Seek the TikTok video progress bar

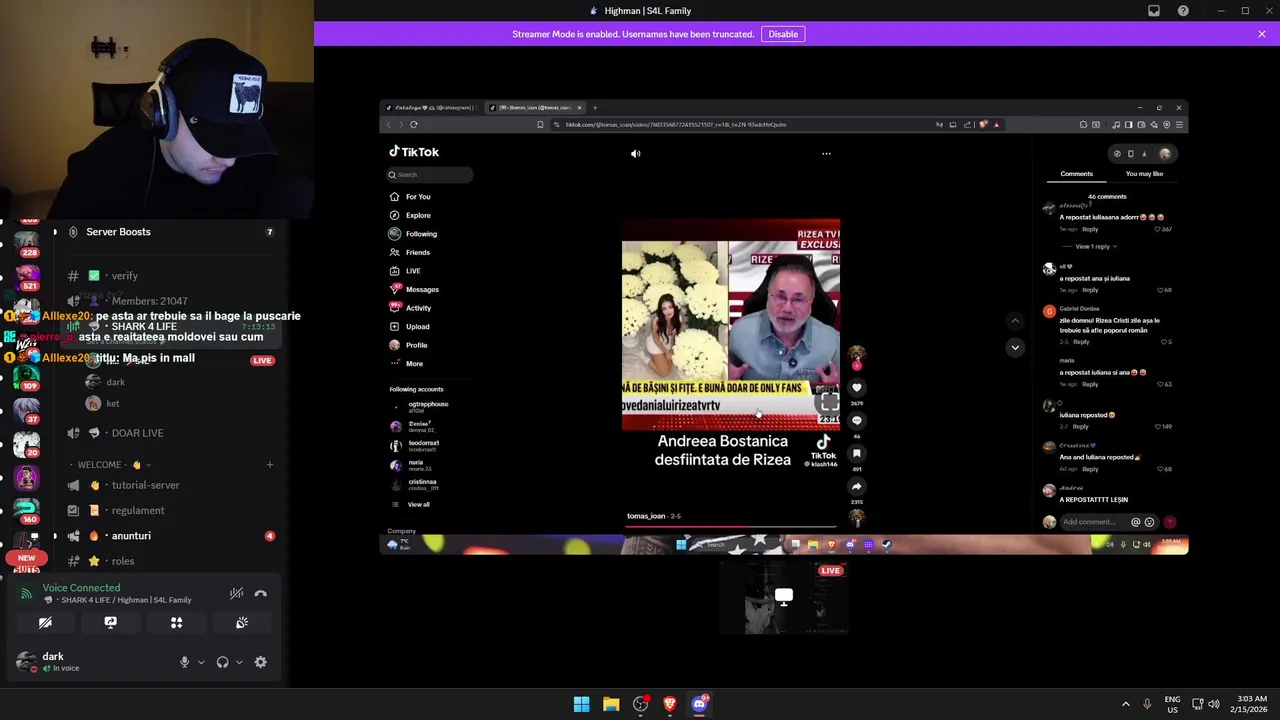click(731, 526)
